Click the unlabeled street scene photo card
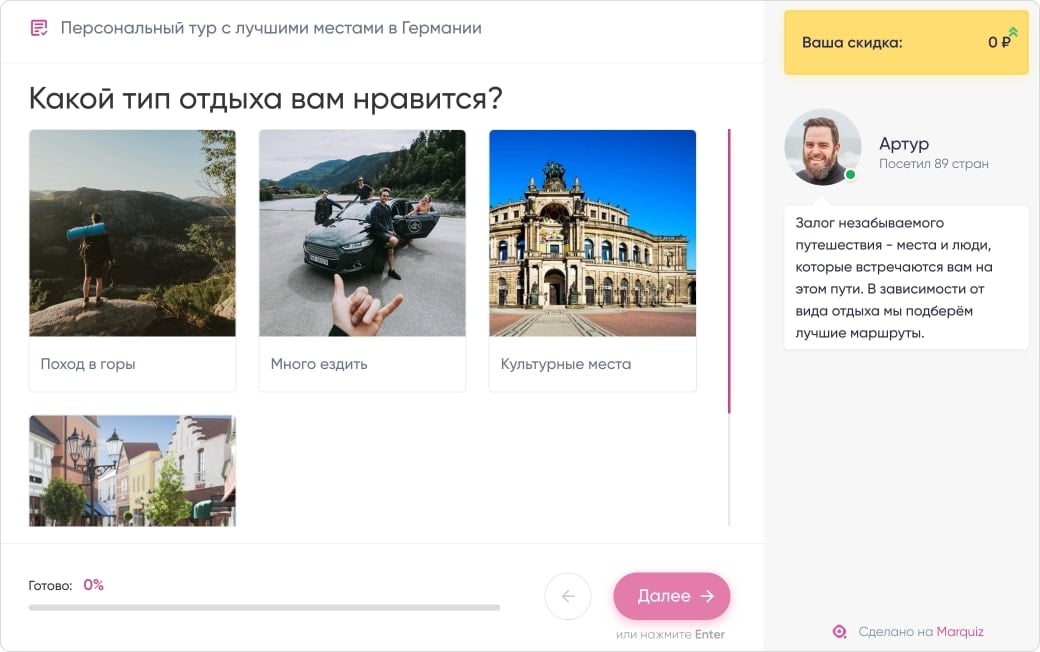This screenshot has width=1040, height=652. point(132,469)
